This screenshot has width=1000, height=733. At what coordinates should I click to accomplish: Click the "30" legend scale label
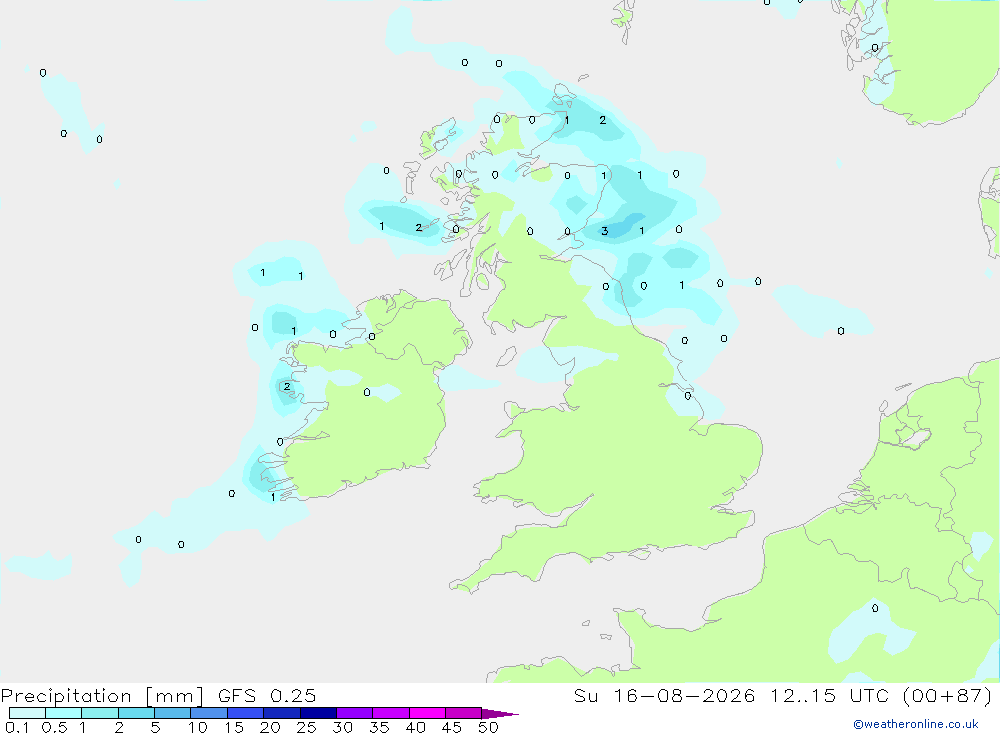point(342,727)
